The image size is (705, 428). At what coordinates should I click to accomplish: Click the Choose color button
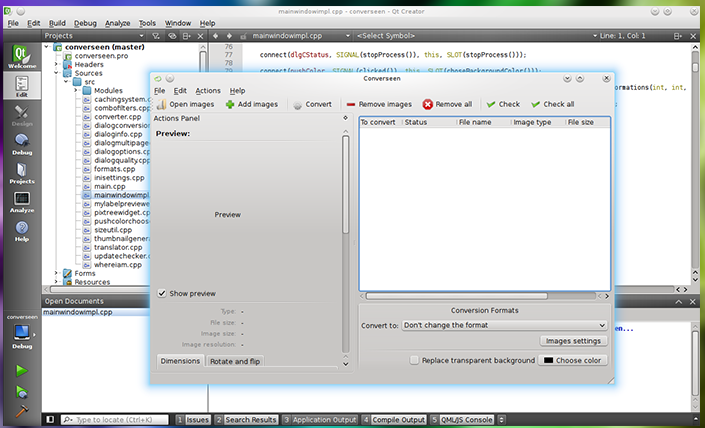point(572,361)
